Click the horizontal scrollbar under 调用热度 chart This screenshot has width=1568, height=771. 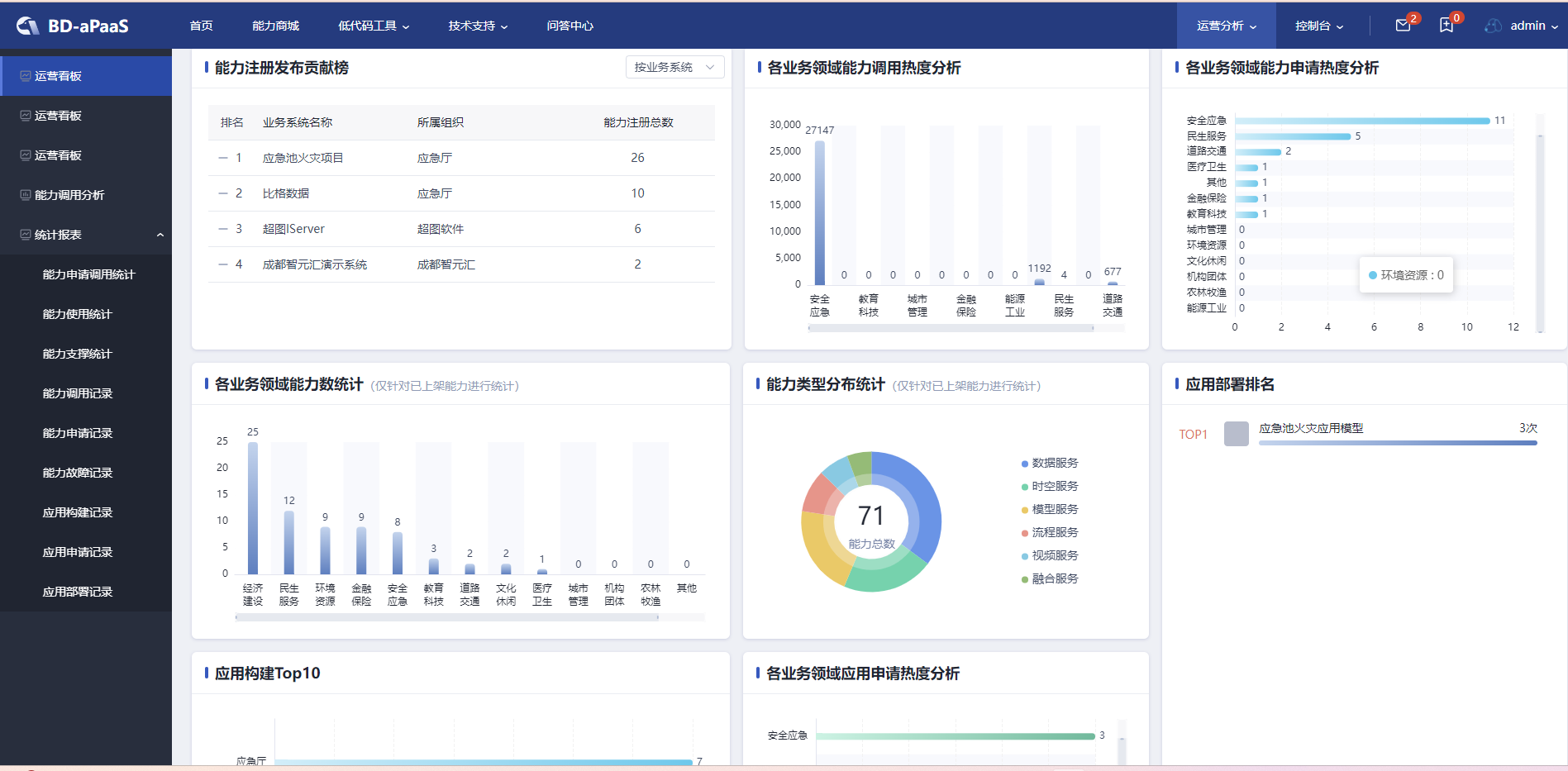point(951,328)
